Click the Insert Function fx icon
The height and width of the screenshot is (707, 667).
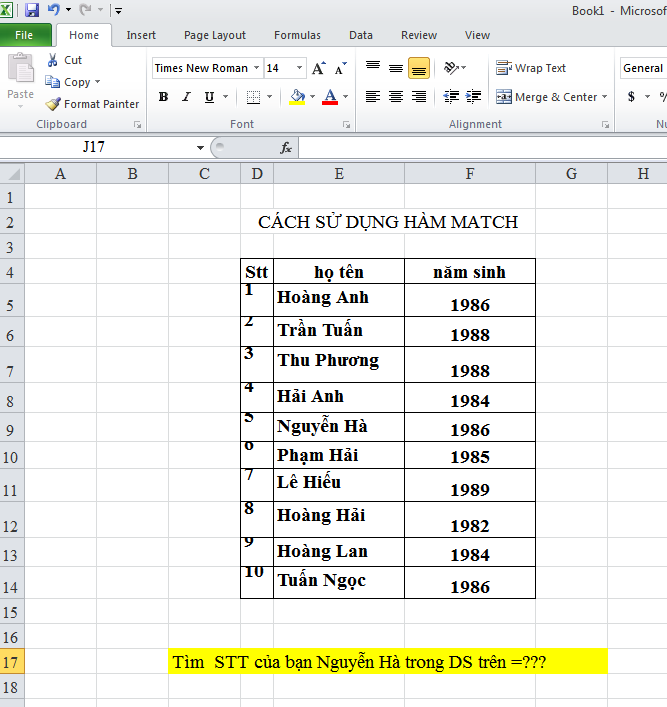click(286, 147)
